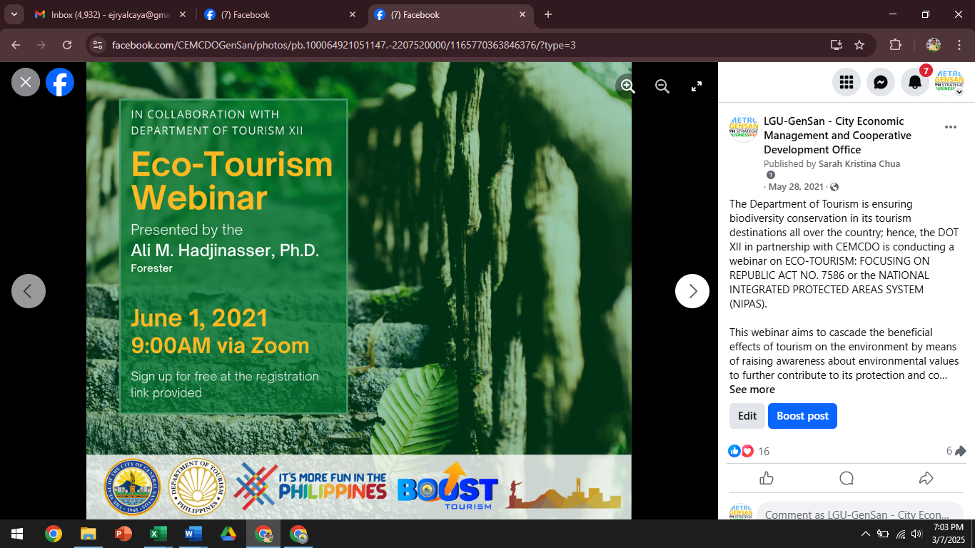This screenshot has height=550, width=977.
Task: Open network Wi-Fi settings in tray
Action: 900,534
